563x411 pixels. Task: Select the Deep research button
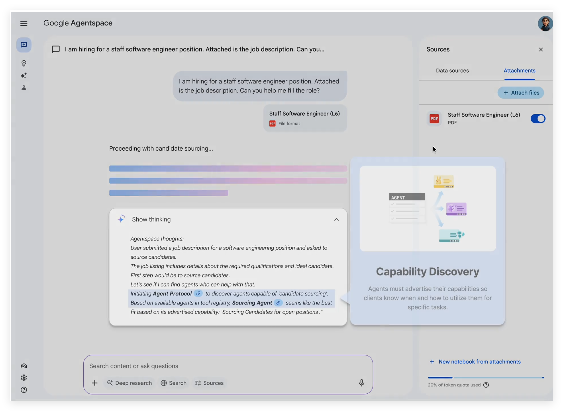click(x=129, y=383)
